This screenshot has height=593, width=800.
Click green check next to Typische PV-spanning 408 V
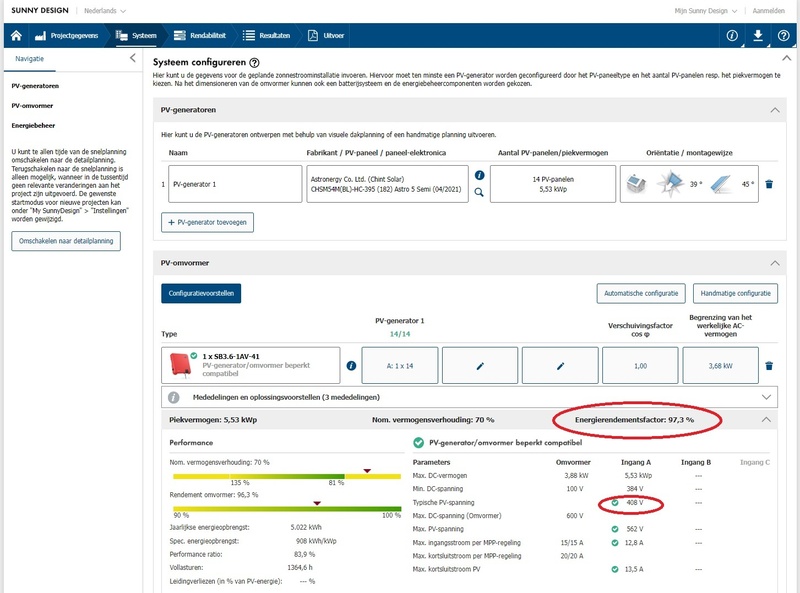615,503
